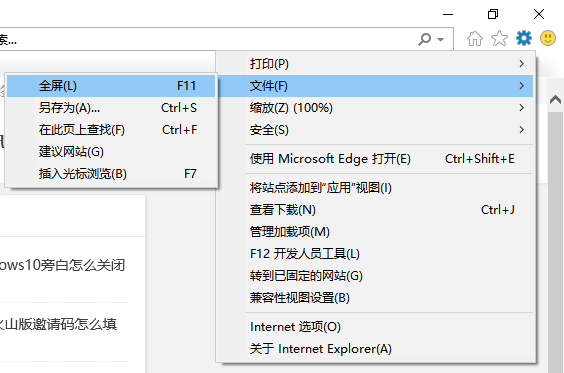
Task: Select 查看下载(N) menu item
Action: (376, 209)
